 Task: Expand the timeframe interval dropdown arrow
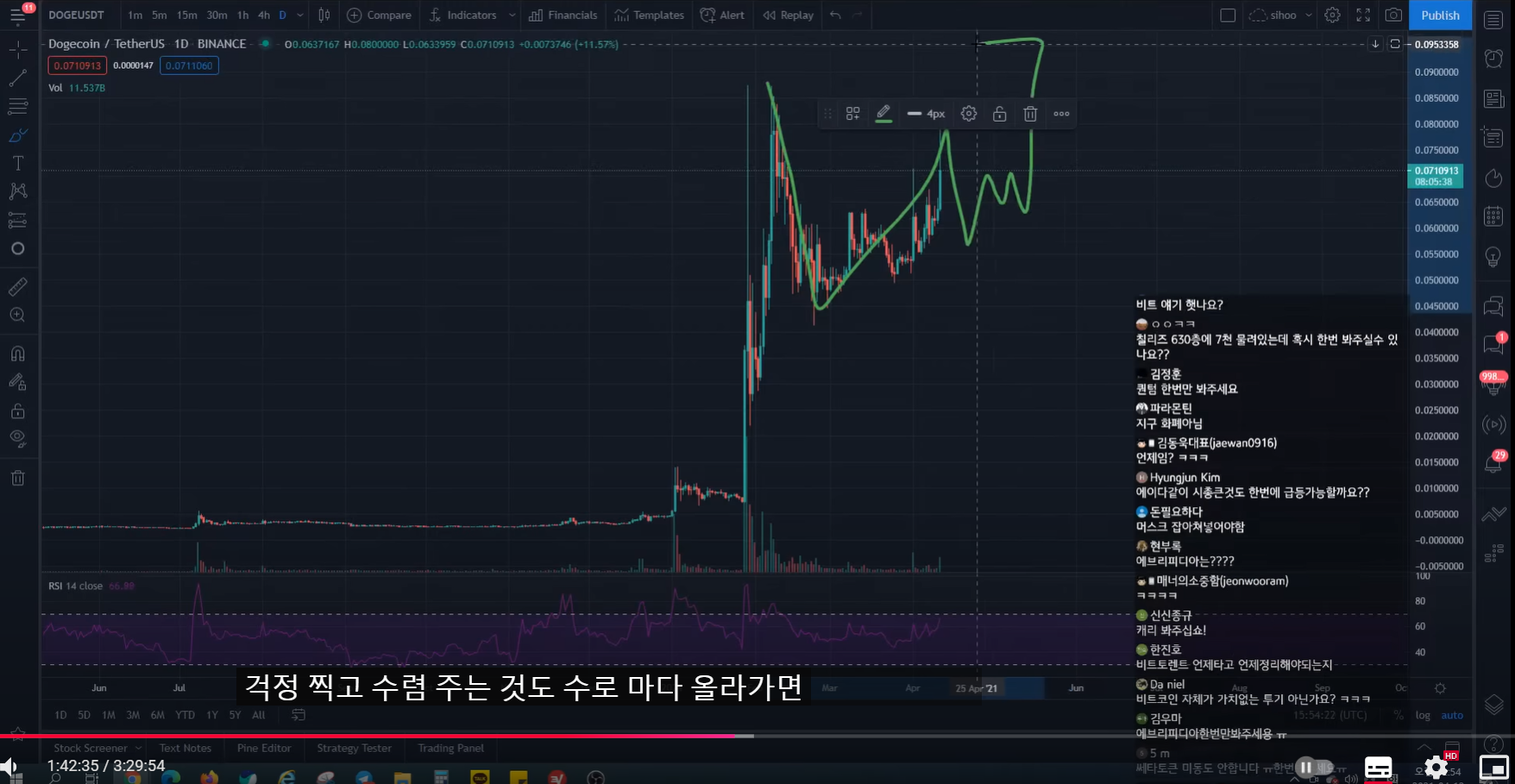[x=300, y=15]
